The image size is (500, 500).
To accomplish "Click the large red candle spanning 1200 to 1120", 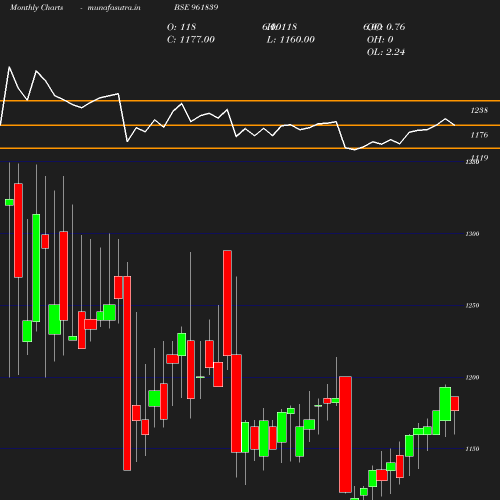I will point(345,434).
